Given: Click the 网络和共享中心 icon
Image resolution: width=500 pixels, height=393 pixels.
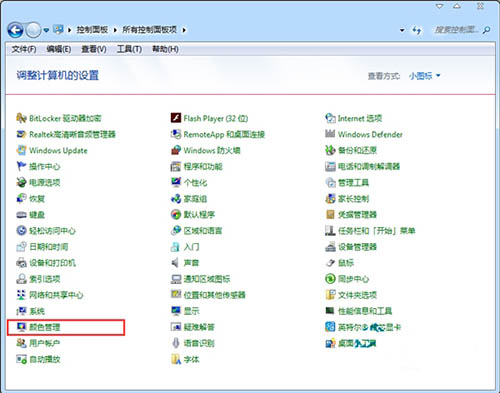Looking at the screenshot, I should pos(21,295).
